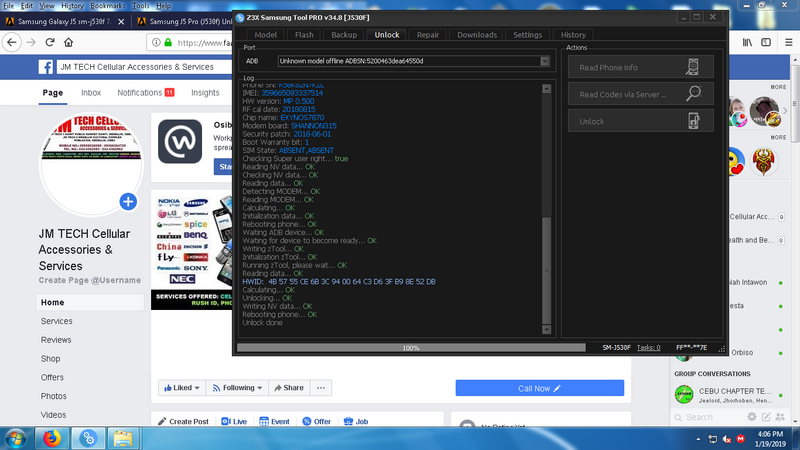Open the Backup tab
The image size is (800, 450).
tap(344, 35)
